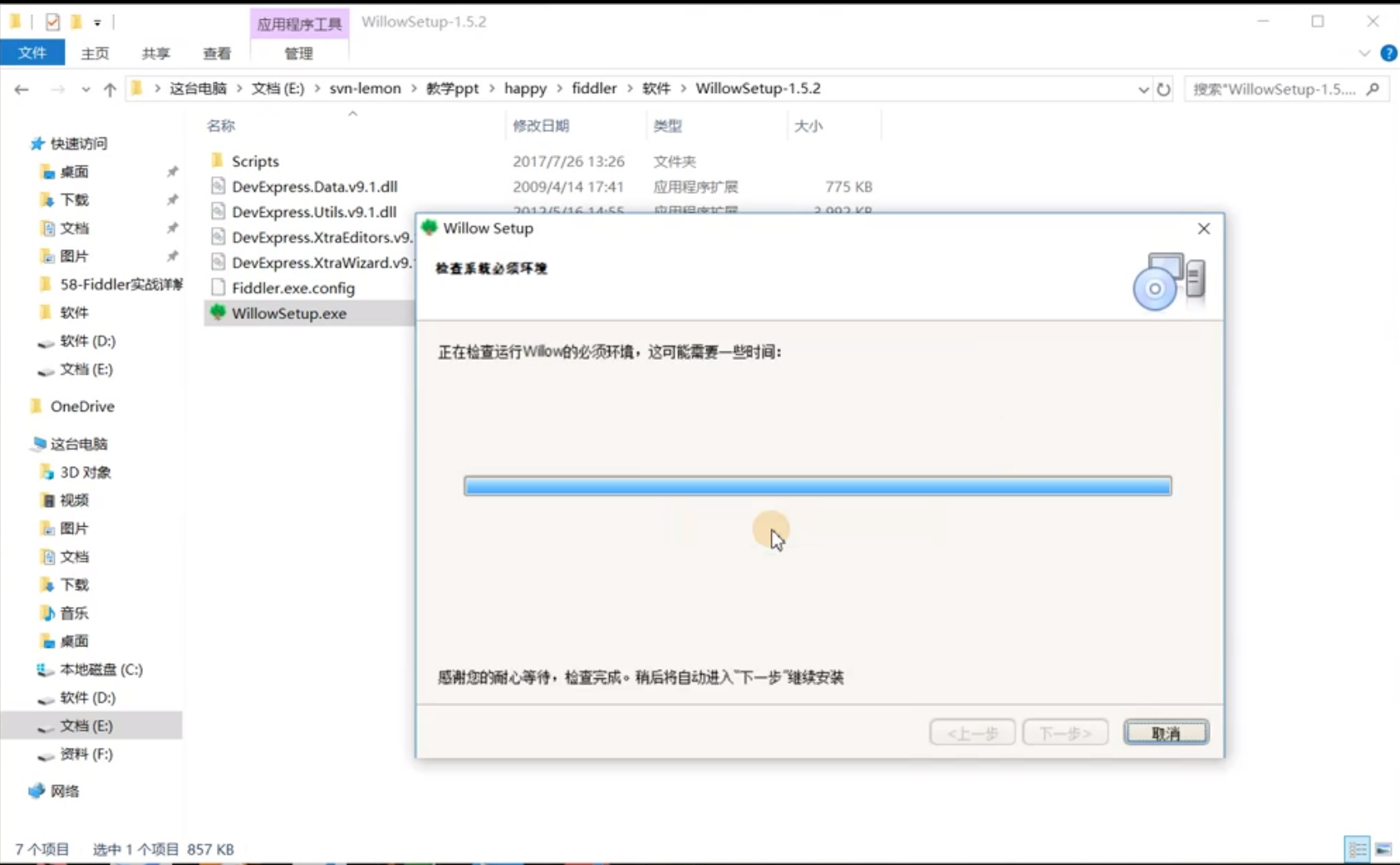The width and height of the screenshot is (1400, 865).
Task: Click the Scripts folder icon
Action: (x=218, y=160)
